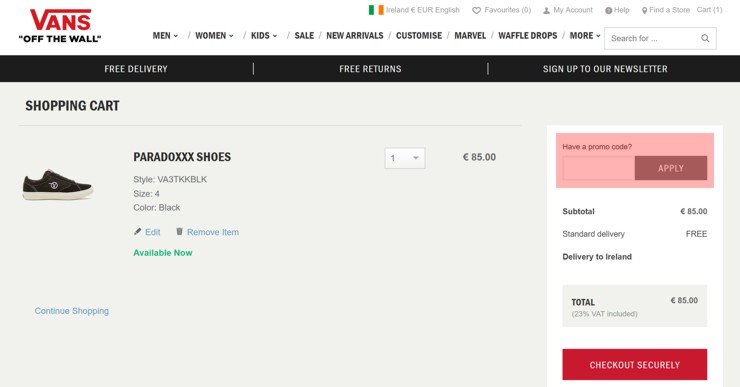Click the Continue Shopping link
This screenshot has width=740, height=387.
(x=72, y=311)
